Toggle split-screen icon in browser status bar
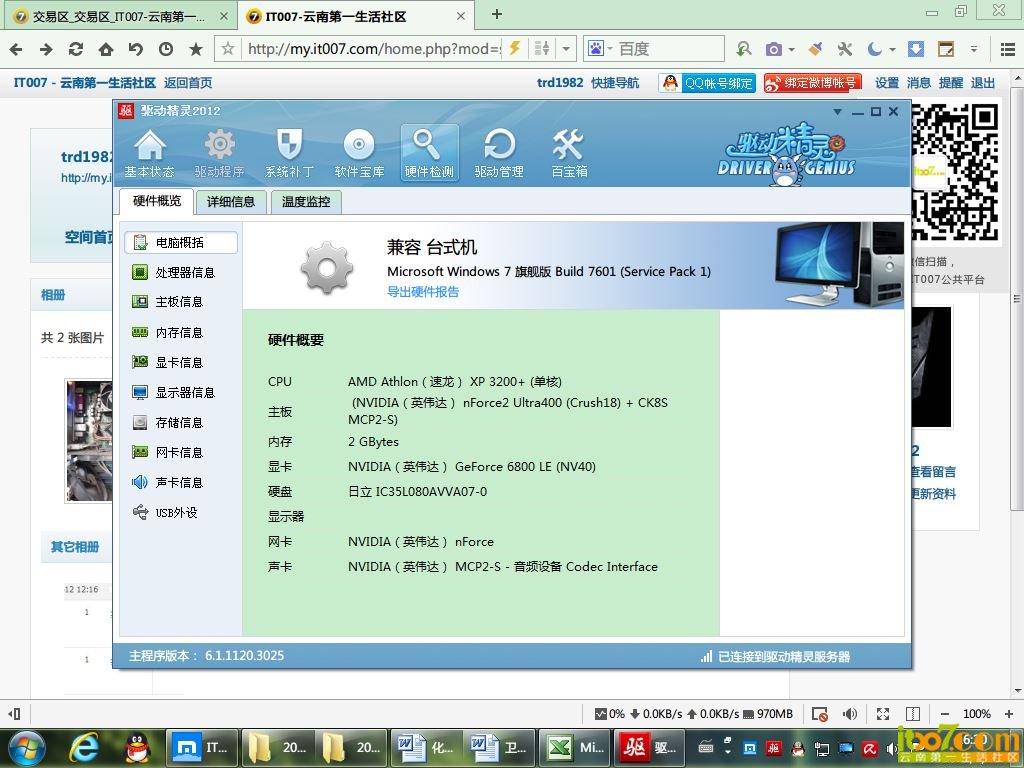Viewport: 1024px width, 768px height. 913,714
